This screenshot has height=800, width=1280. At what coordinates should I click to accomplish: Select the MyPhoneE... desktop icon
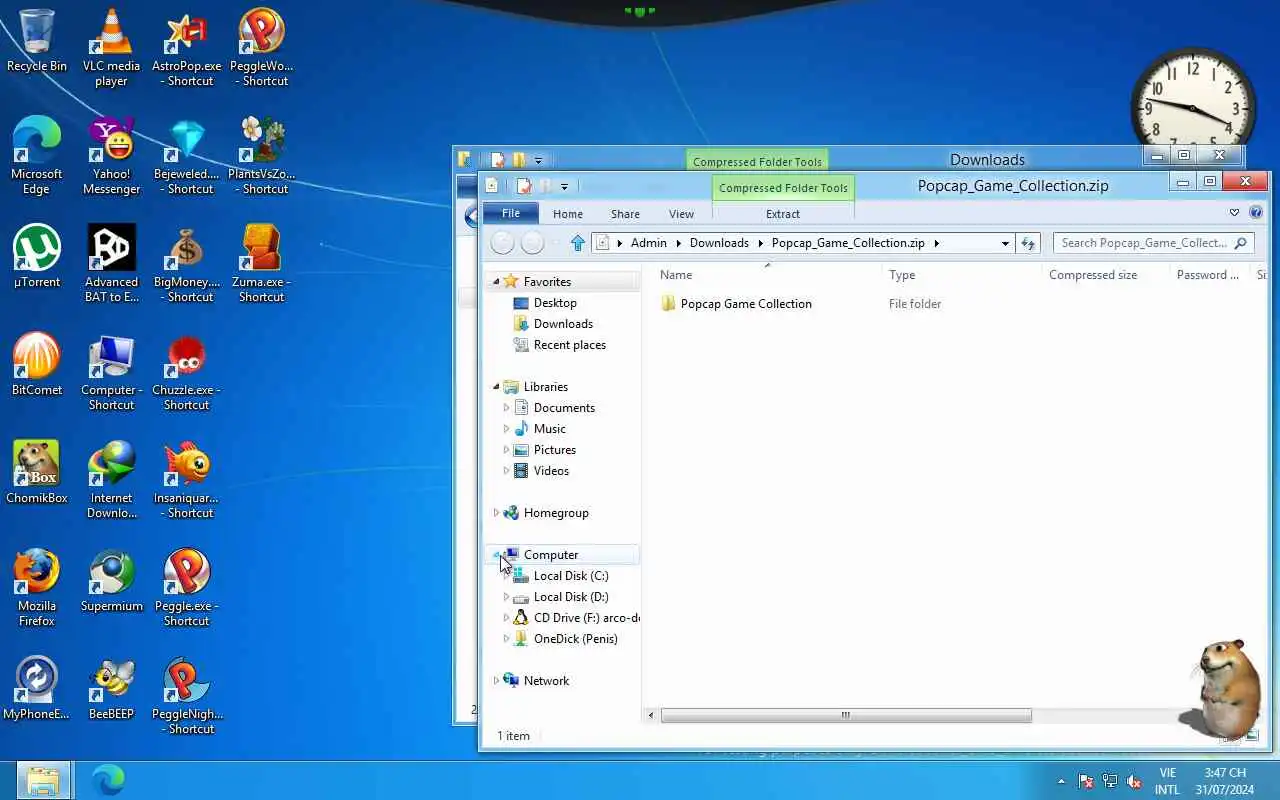click(37, 689)
